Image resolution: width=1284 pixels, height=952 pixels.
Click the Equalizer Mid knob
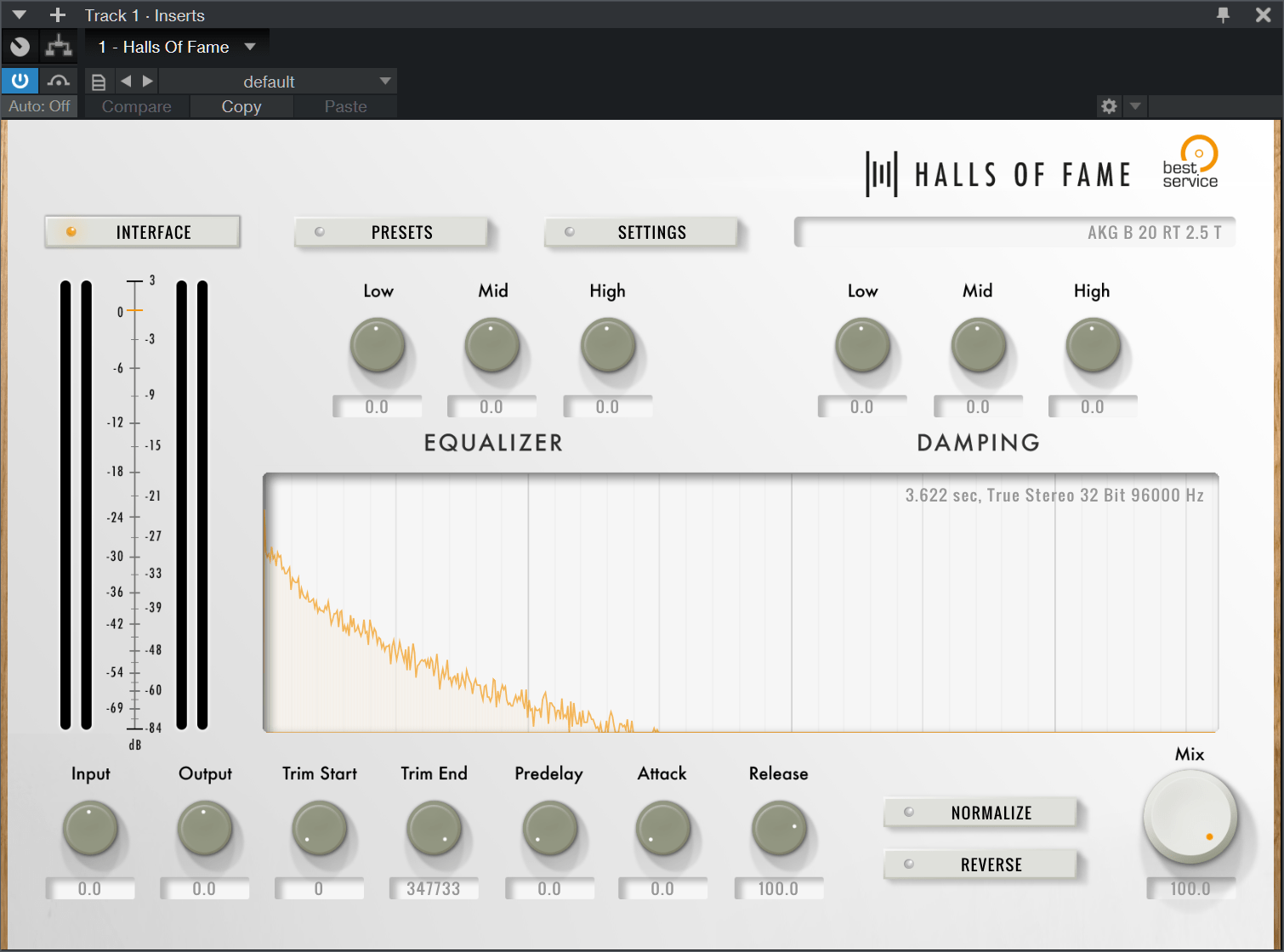[492, 345]
